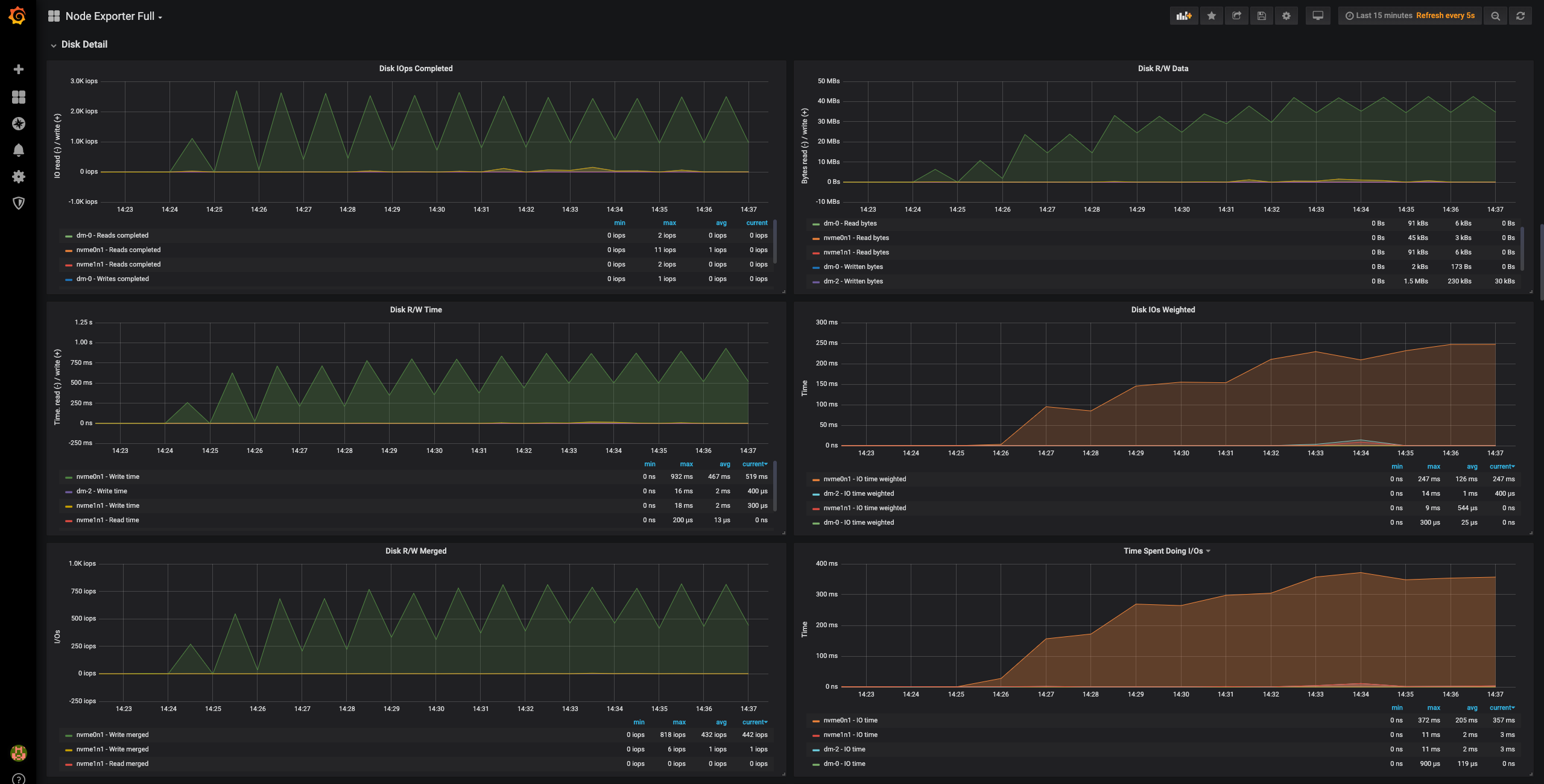This screenshot has height=784, width=1544.
Task: Click color swatch for nvme0n1 Write merged
Action: [x=69, y=735]
